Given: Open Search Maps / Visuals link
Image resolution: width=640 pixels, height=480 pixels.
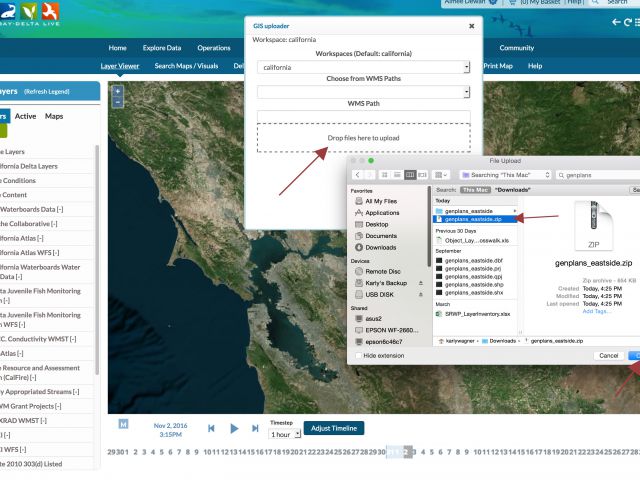Looking at the screenshot, I should click(186, 66).
